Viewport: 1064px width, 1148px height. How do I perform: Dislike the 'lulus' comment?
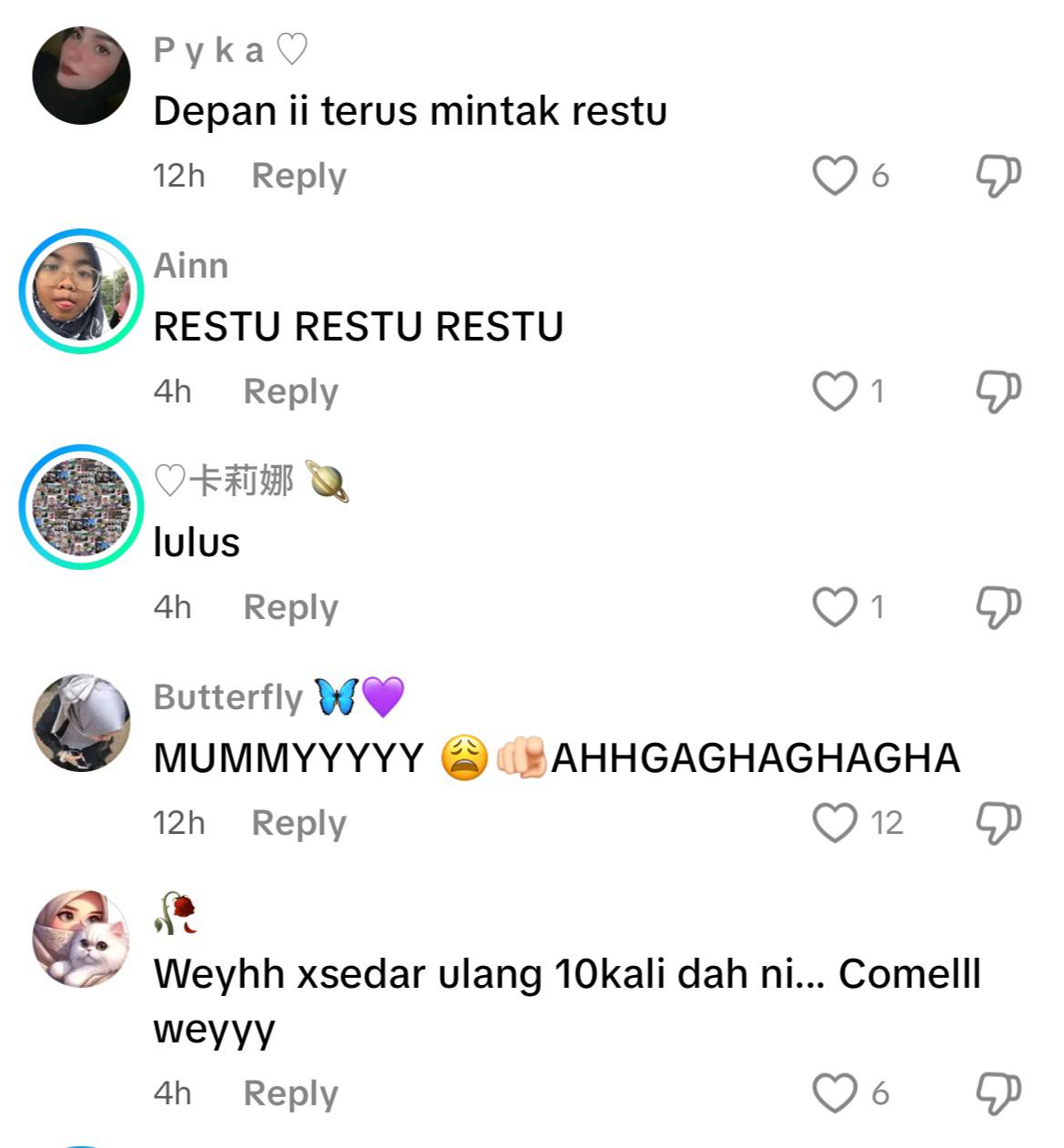point(998,607)
